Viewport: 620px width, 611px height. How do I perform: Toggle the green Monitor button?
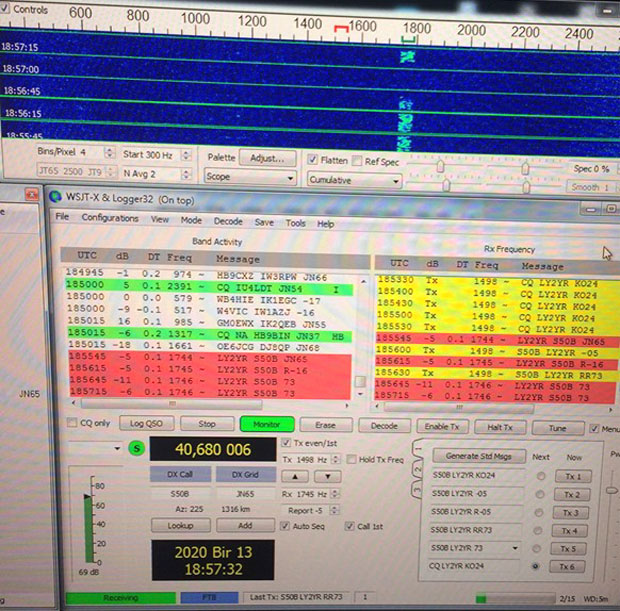[x=267, y=424]
